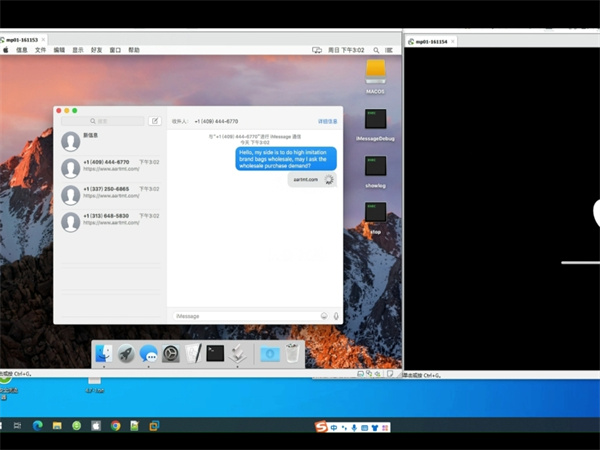Click the microphone dictation icon
The height and width of the screenshot is (450, 600).
pos(336,316)
